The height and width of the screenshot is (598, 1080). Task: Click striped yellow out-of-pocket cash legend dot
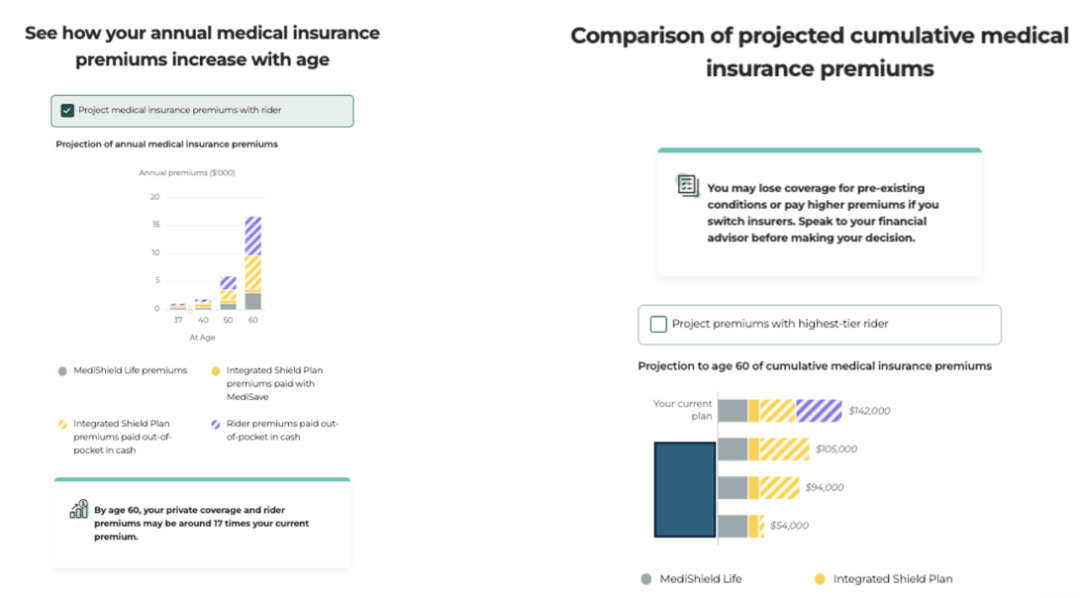click(63, 424)
